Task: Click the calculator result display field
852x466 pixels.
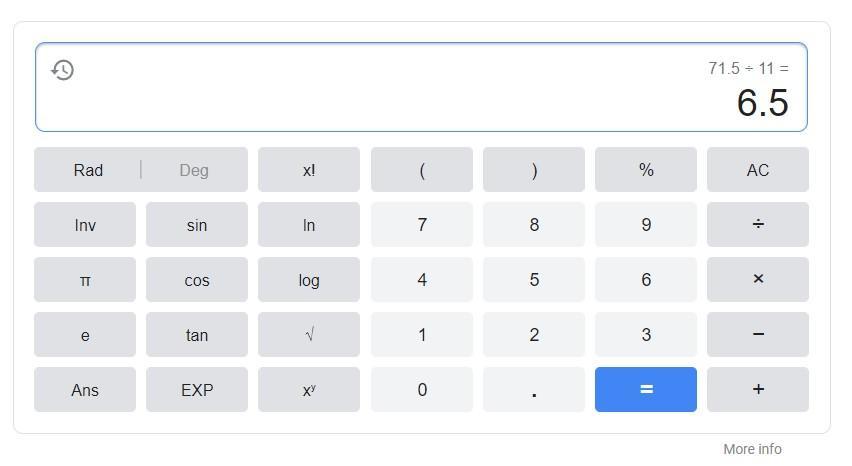Action: pos(420,88)
